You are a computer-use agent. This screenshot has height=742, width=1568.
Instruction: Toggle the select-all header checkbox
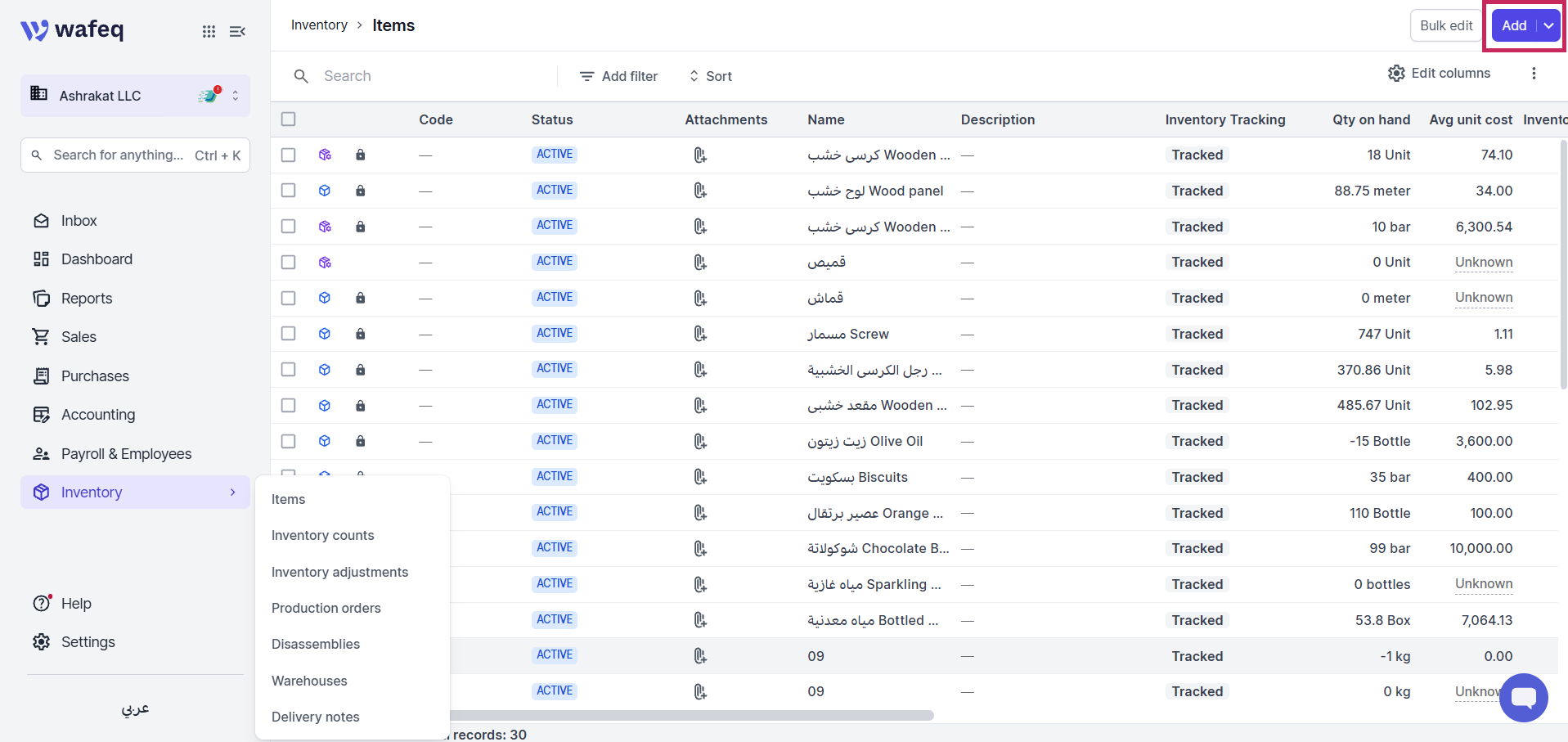point(288,119)
